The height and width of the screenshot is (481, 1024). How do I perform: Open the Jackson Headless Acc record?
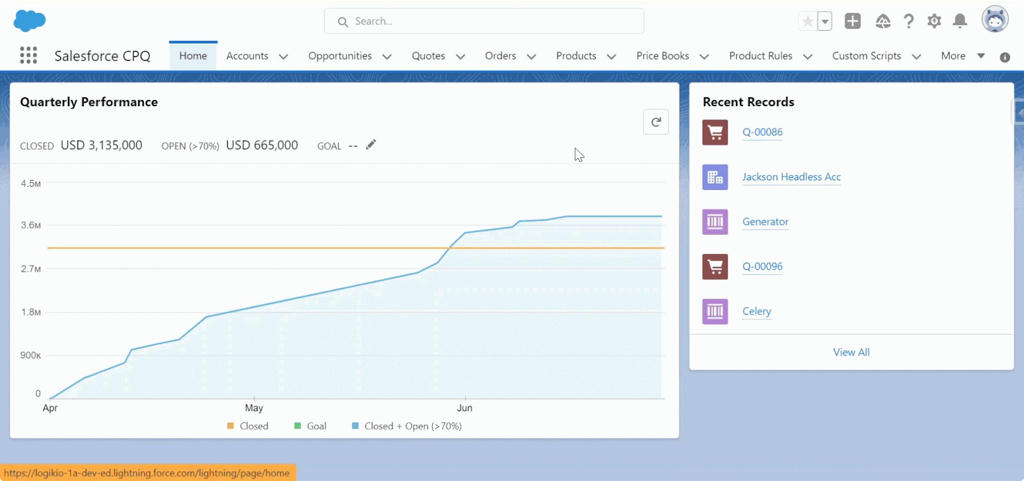tap(792, 177)
